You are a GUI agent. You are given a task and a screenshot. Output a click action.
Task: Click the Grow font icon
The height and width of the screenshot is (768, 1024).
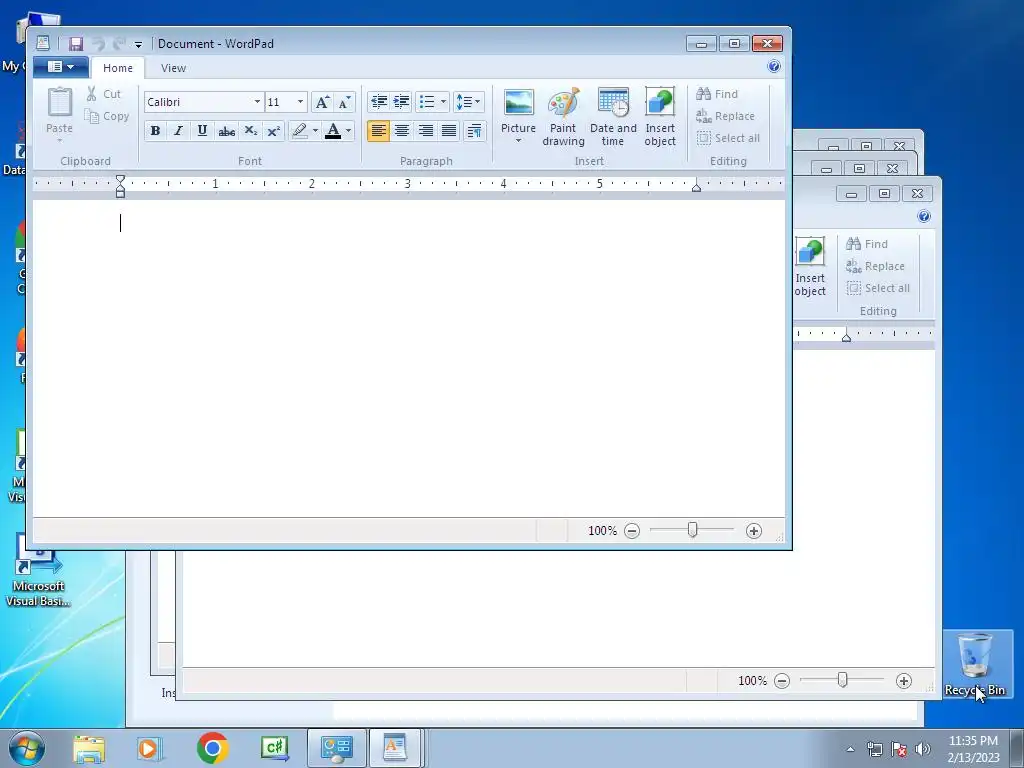click(x=322, y=102)
